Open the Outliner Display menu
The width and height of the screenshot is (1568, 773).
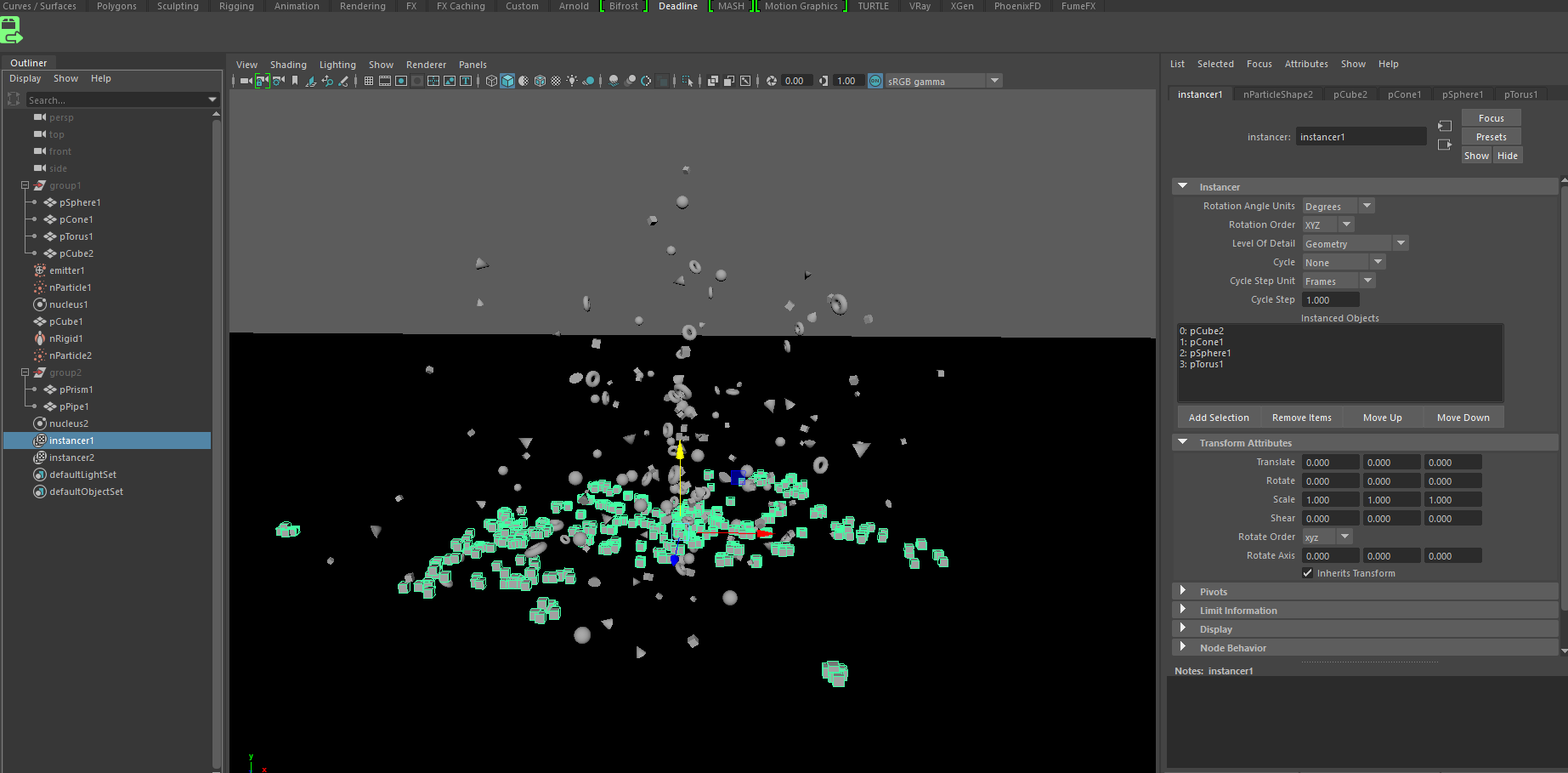(25, 78)
